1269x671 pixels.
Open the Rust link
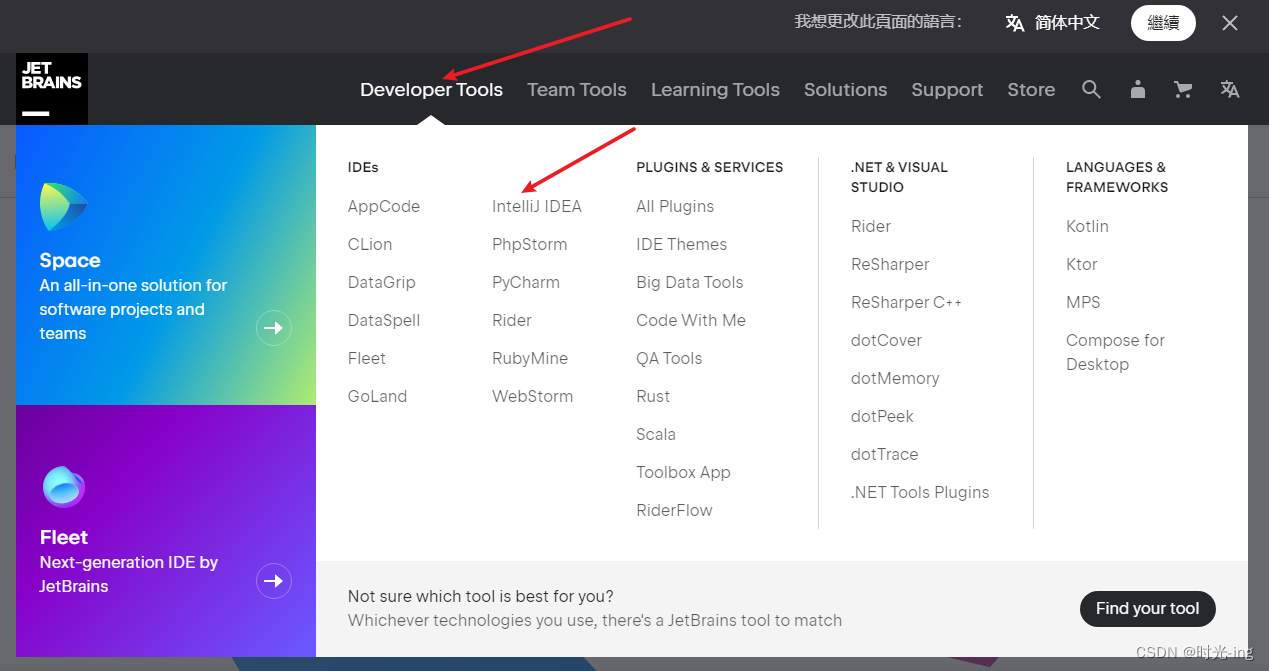coord(653,396)
